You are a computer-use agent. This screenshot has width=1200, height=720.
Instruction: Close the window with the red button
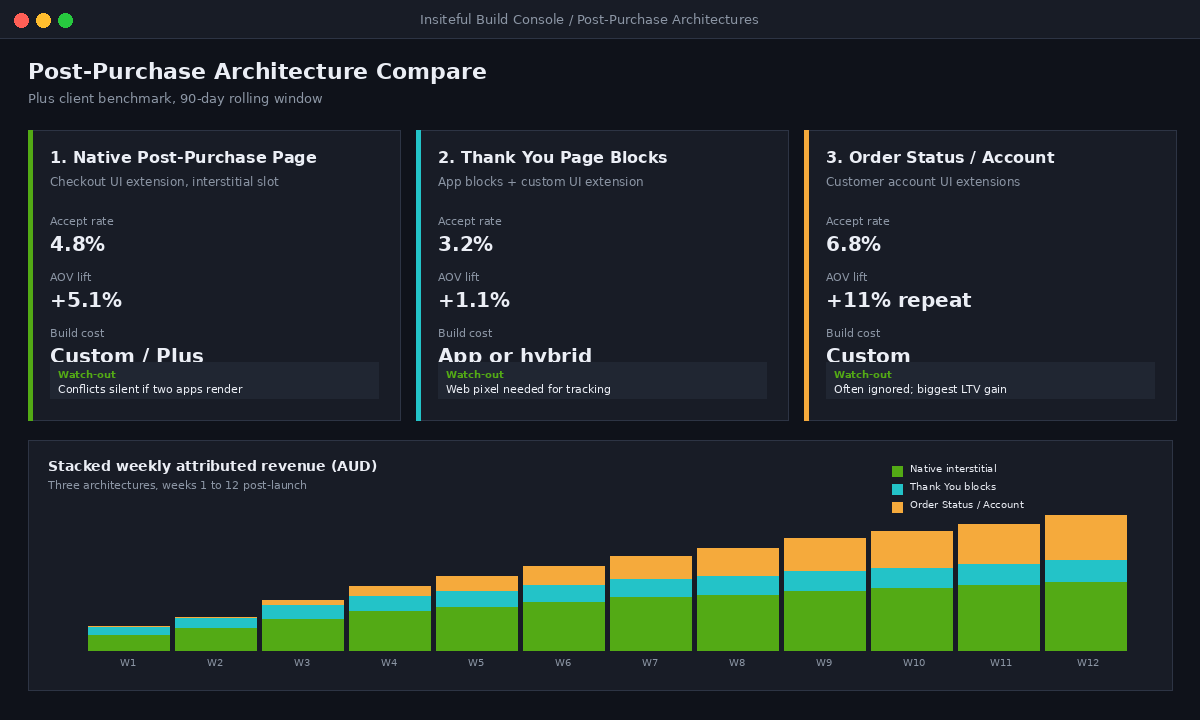21,20
